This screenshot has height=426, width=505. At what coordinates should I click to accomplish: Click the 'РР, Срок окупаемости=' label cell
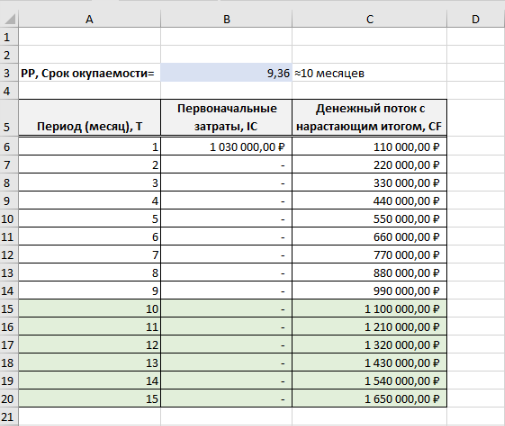coord(89,73)
